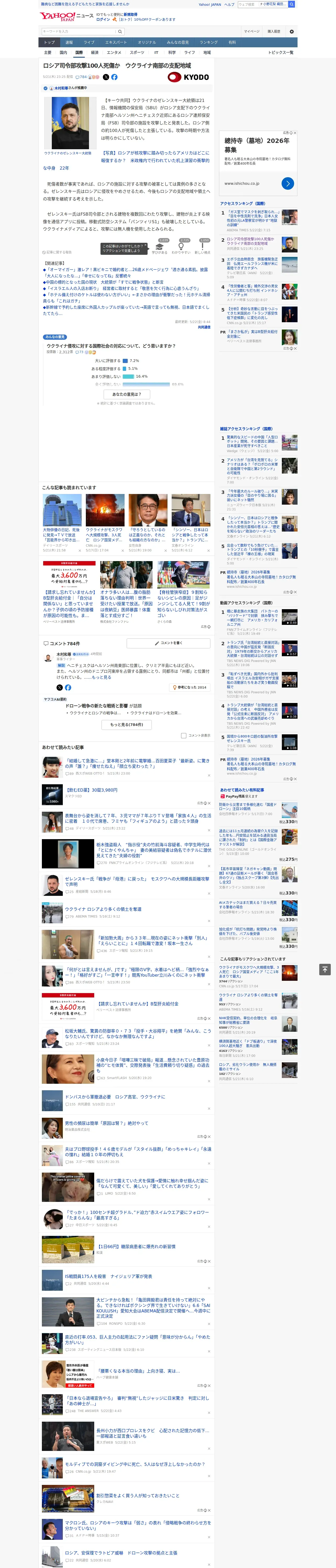This screenshot has height=1568, width=336.
Task: Open the みんなの意見 tab
Action: point(177,43)
